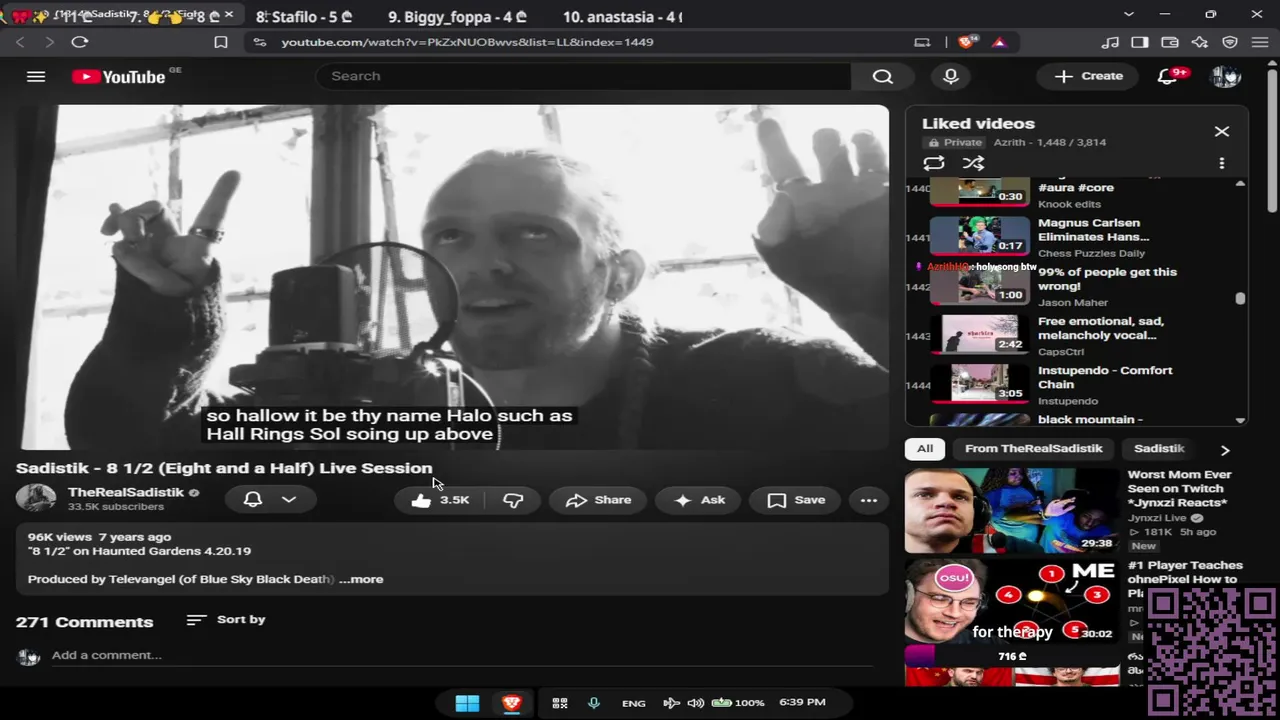
Task: Open TheRealSadistik channel name link
Action: tap(126, 492)
